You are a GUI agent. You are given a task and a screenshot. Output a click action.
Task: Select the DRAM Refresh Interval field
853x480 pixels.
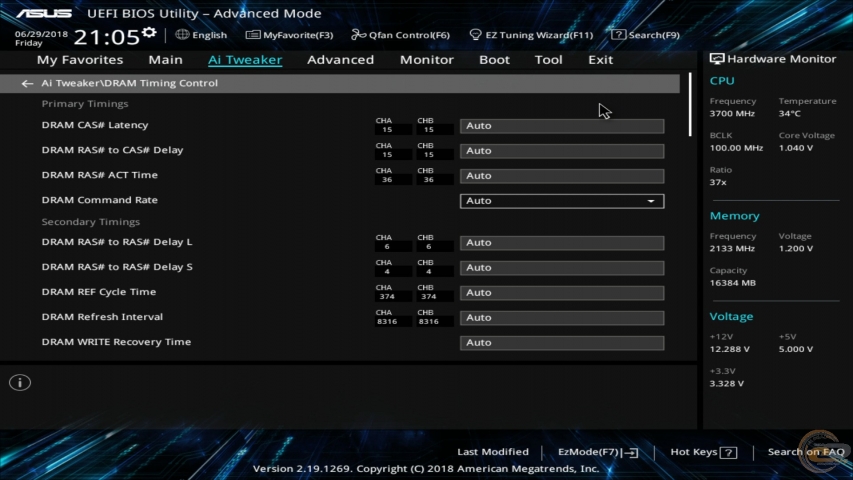[562, 318]
